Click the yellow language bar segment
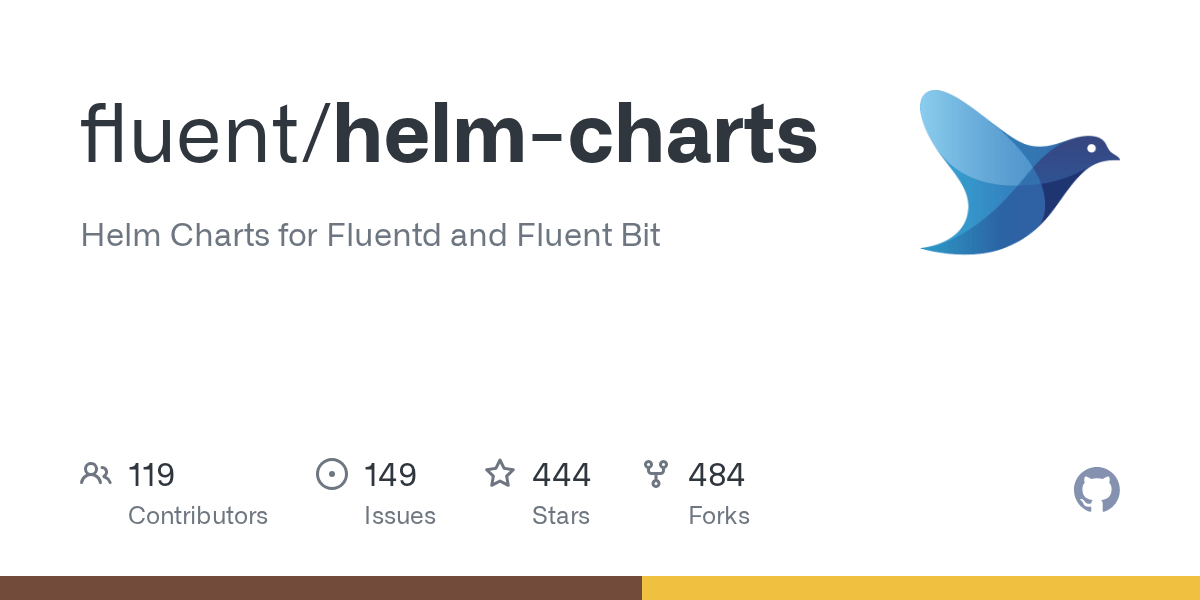 [920, 588]
